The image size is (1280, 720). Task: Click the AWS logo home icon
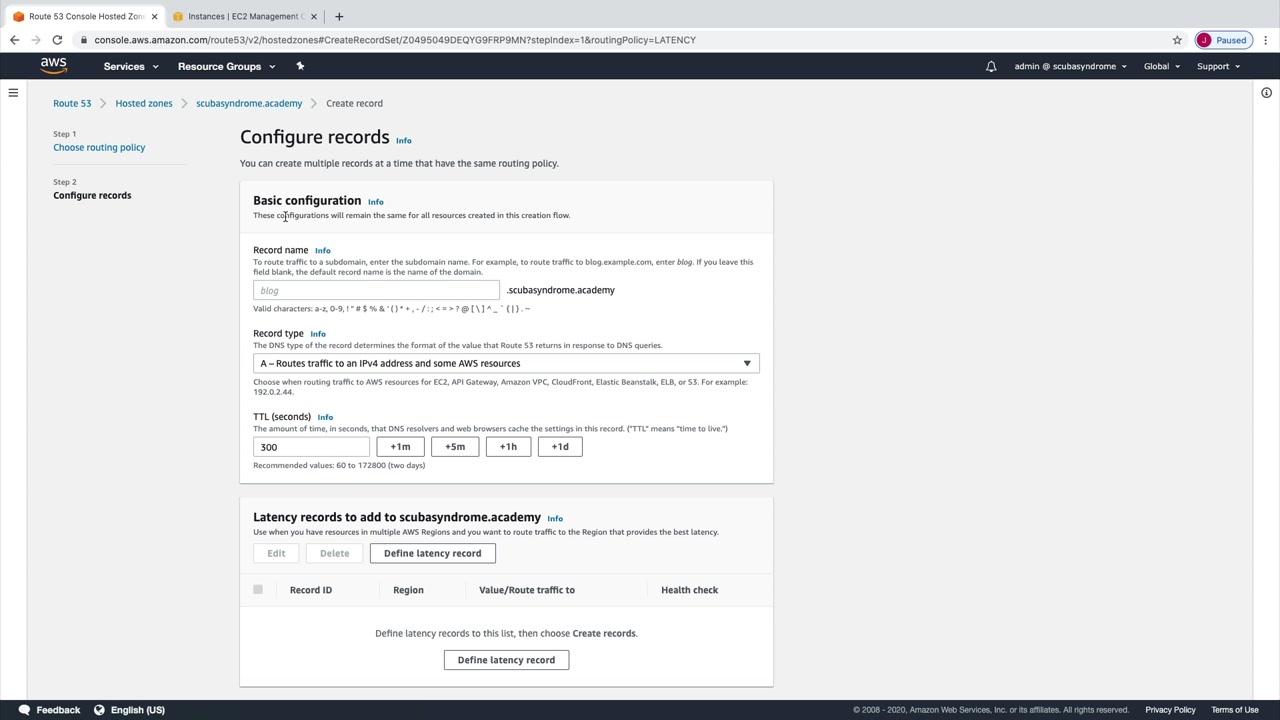54,66
